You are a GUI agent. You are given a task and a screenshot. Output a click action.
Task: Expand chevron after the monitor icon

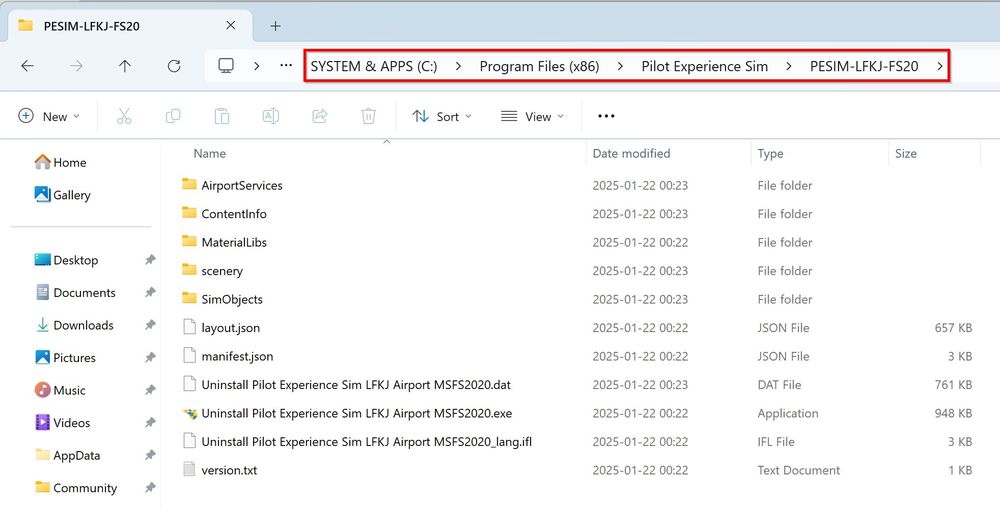pyautogui.click(x=256, y=66)
